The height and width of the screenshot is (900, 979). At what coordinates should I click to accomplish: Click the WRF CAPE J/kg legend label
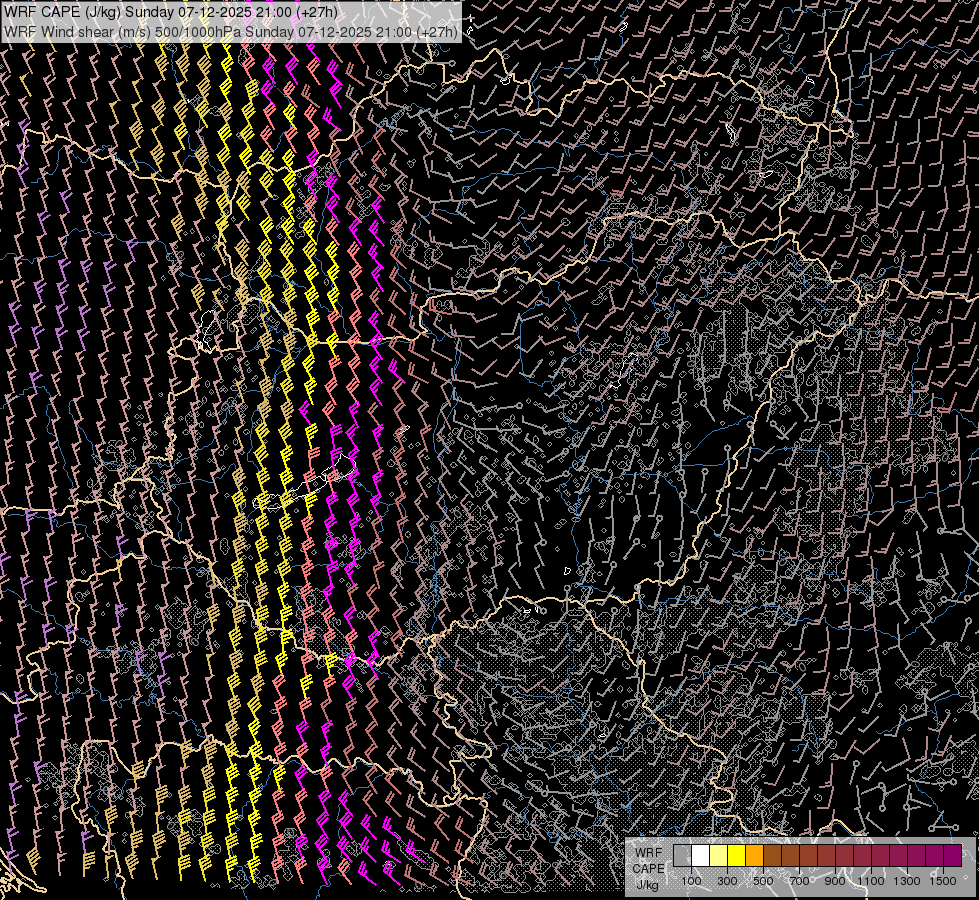[x=647, y=867]
